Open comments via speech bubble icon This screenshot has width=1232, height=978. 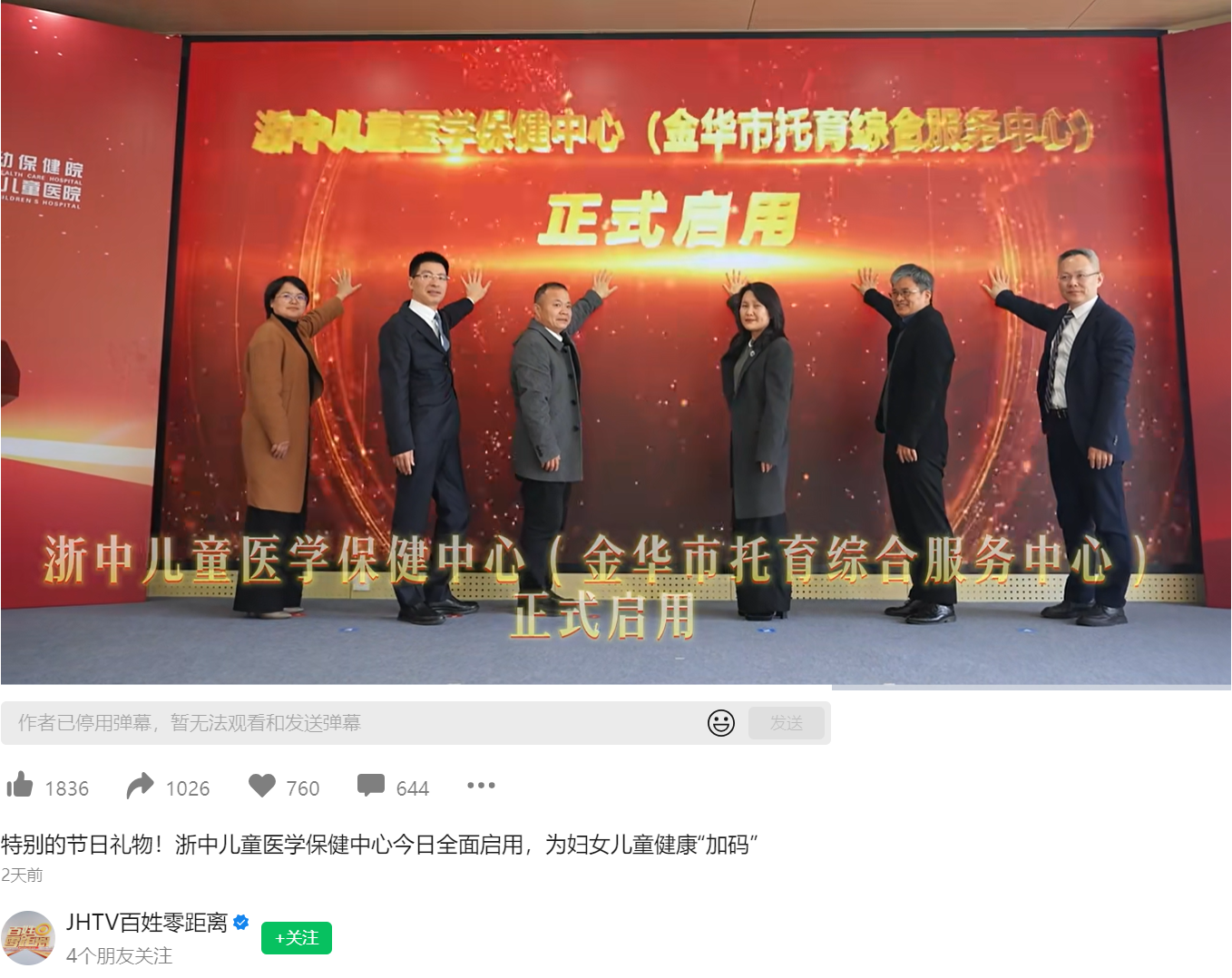pyautogui.click(x=371, y=785)
